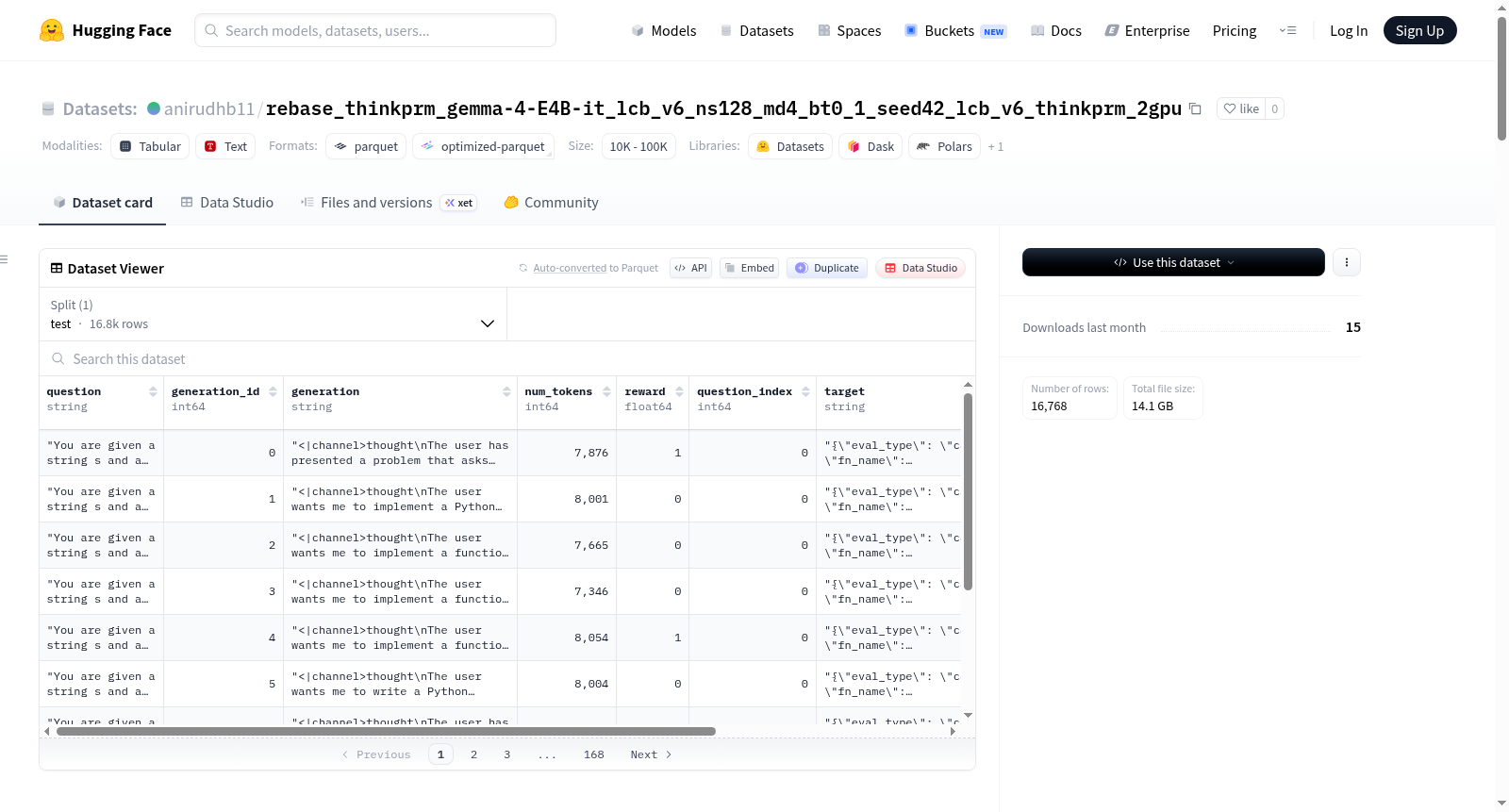This screenshot has height=812, width=1509.
Task: Sort the reward column
Action: pyautogui.click(x=679, y=391)
